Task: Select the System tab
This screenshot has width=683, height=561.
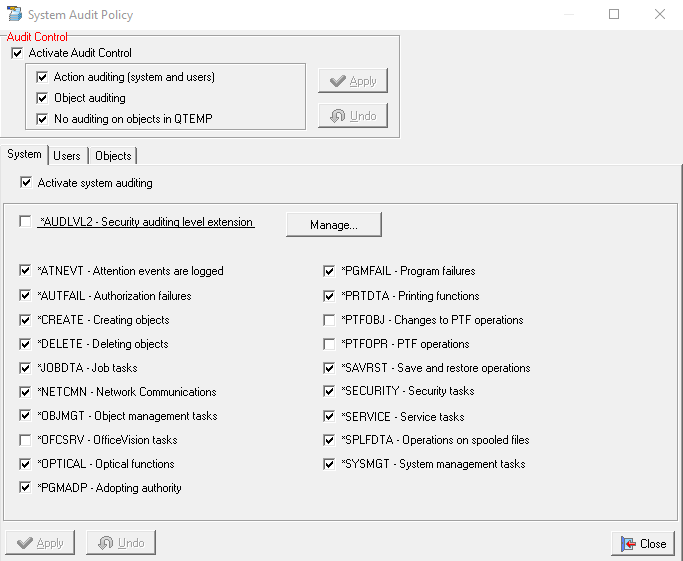Action: click(24, 155)
